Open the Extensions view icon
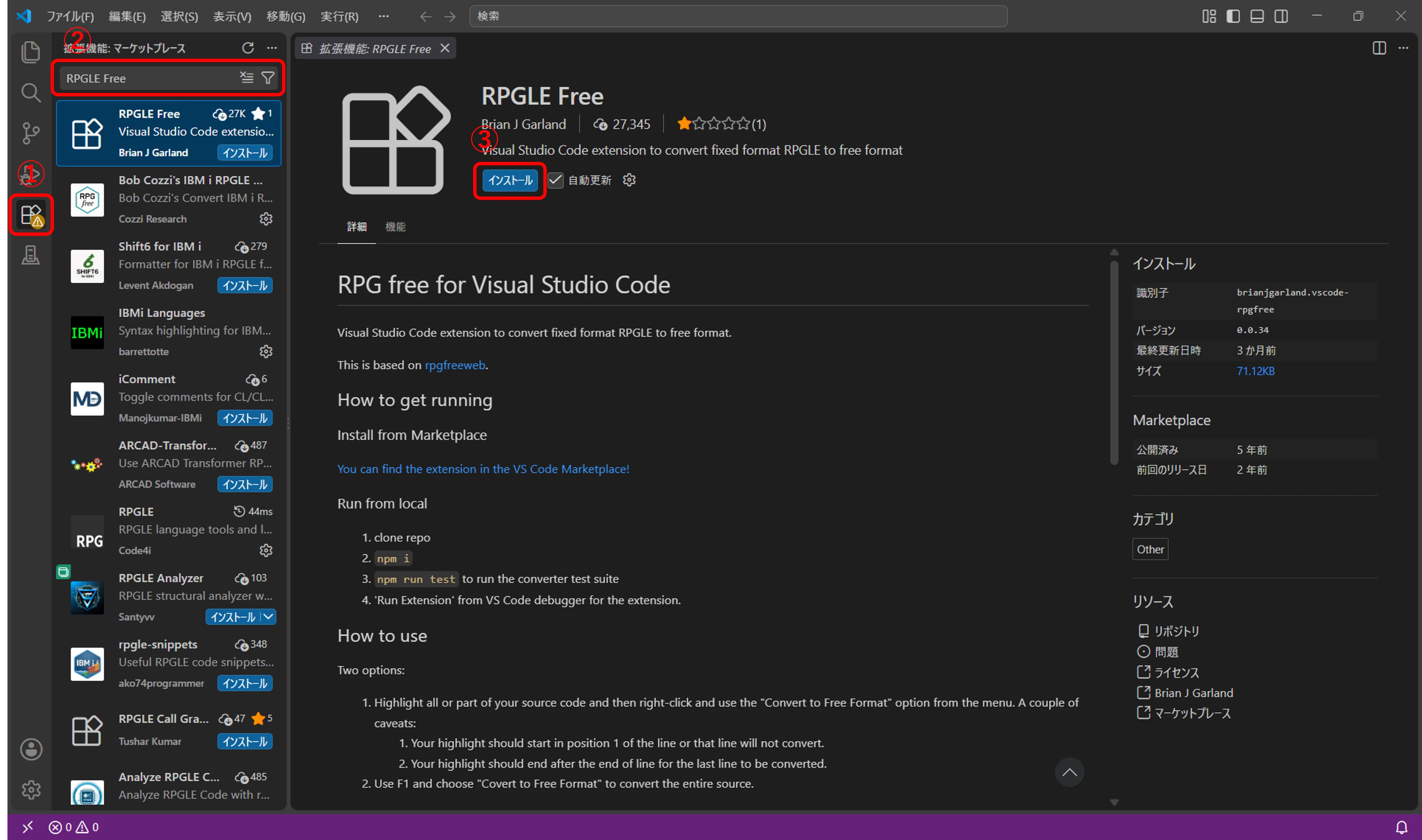Image resolution: width=1422 pixels, height=840 pixels. pyautogui.click(x=31, y=215)
